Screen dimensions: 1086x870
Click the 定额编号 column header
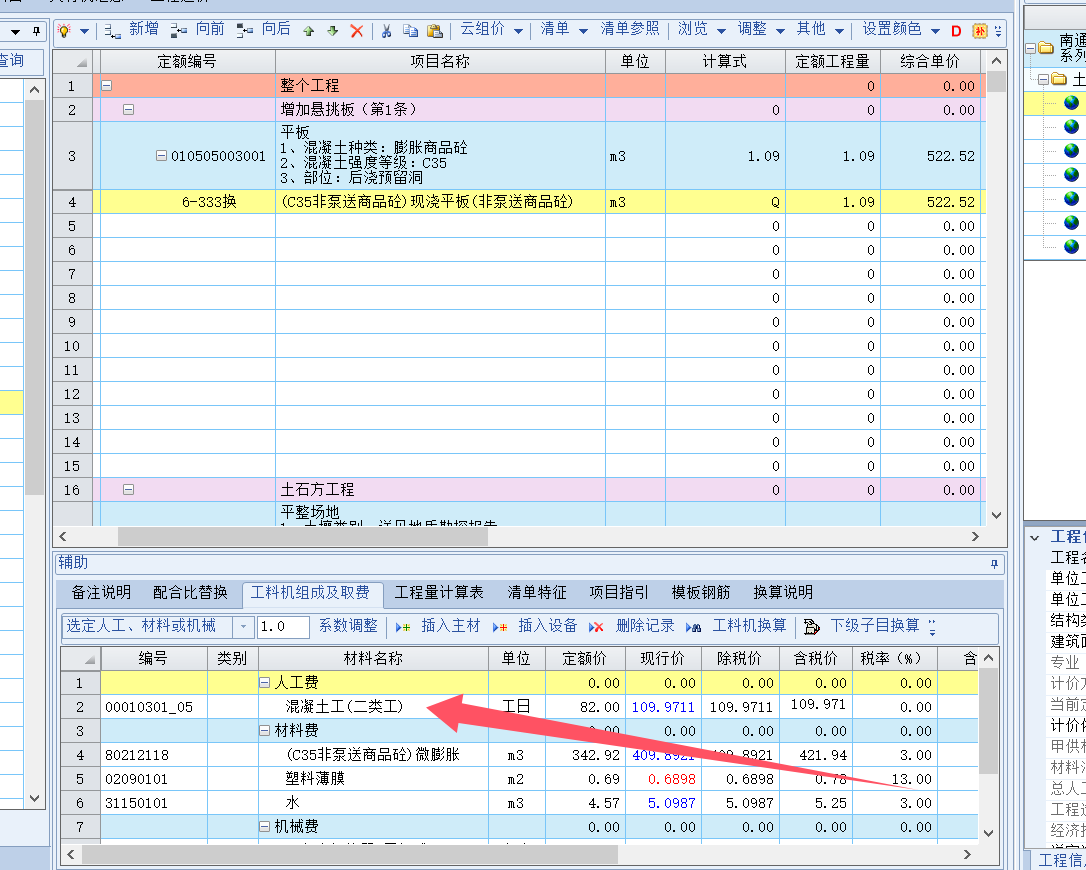tap(187, 62)
